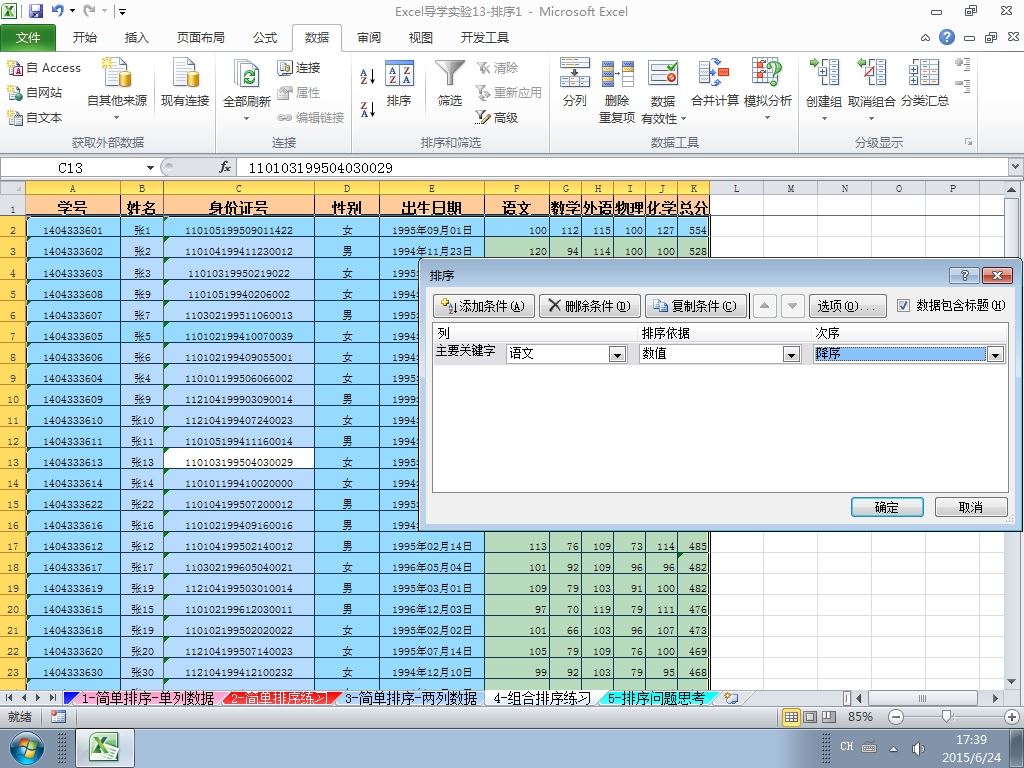Click the insert function fx icon
This screenshot has width=1024, height=768.
[x=225, y=168]
